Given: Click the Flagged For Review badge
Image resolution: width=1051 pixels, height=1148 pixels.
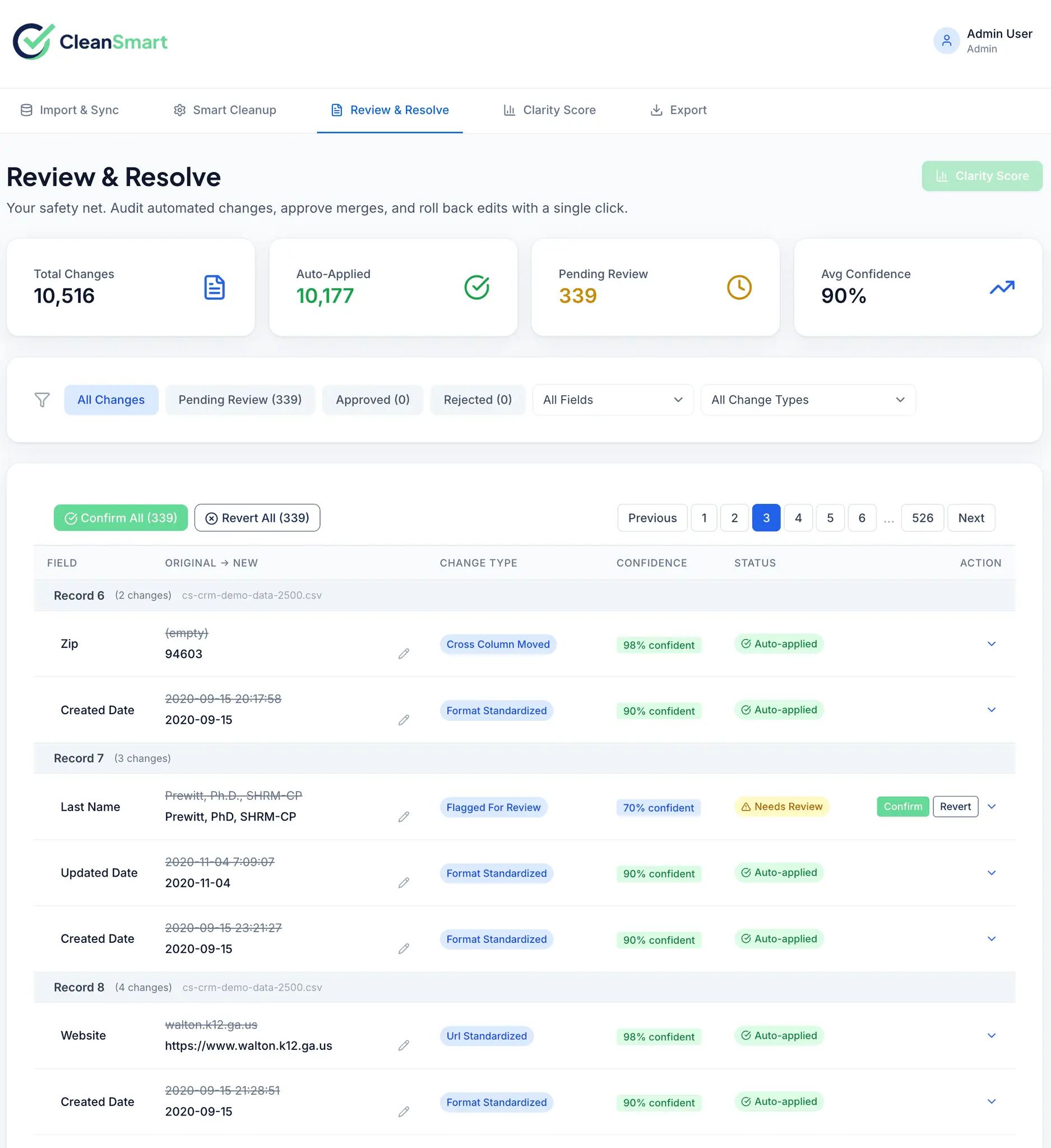Looking at the screenshot, I should tap(493, 807).
